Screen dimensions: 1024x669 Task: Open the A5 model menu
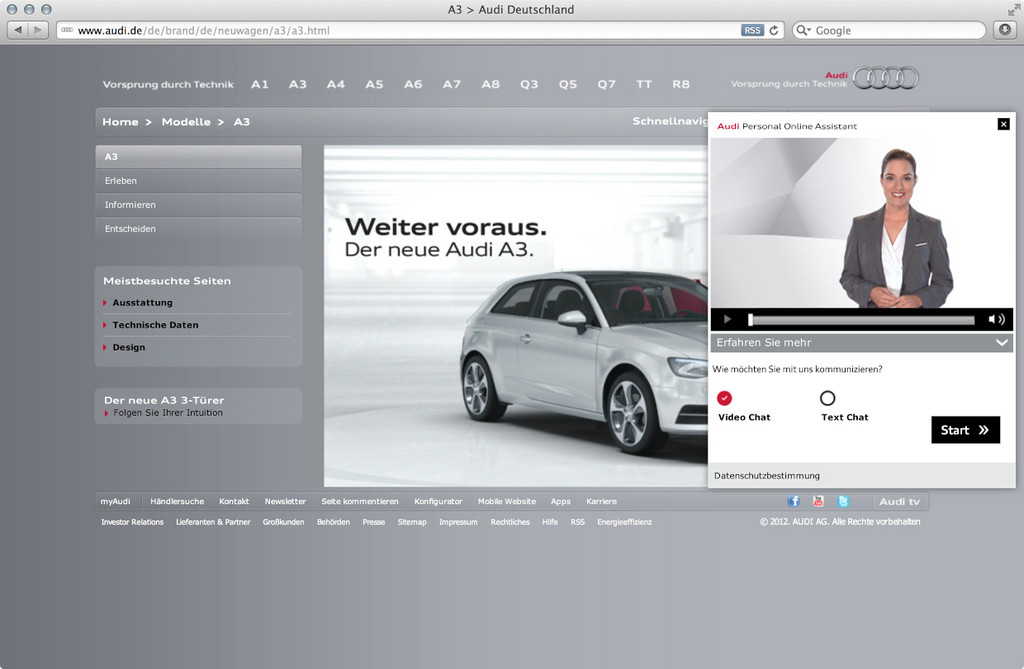pos(374,84)
